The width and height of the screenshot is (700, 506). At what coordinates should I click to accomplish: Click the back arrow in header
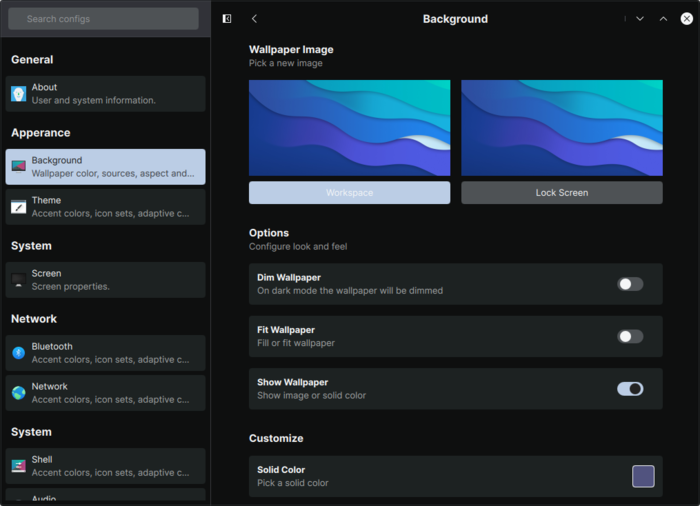(x=254, y=19)
